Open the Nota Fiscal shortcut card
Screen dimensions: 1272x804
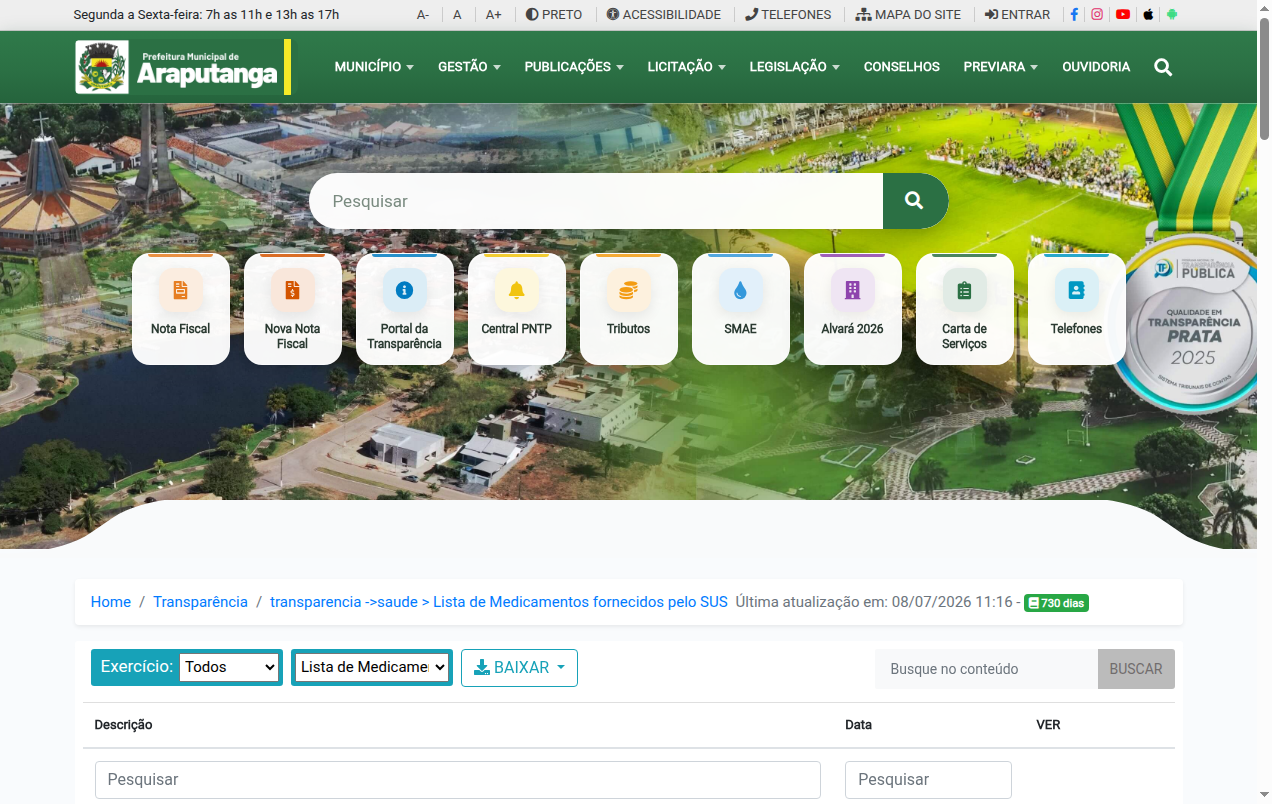pyautogui.click(x=180, y=309)
